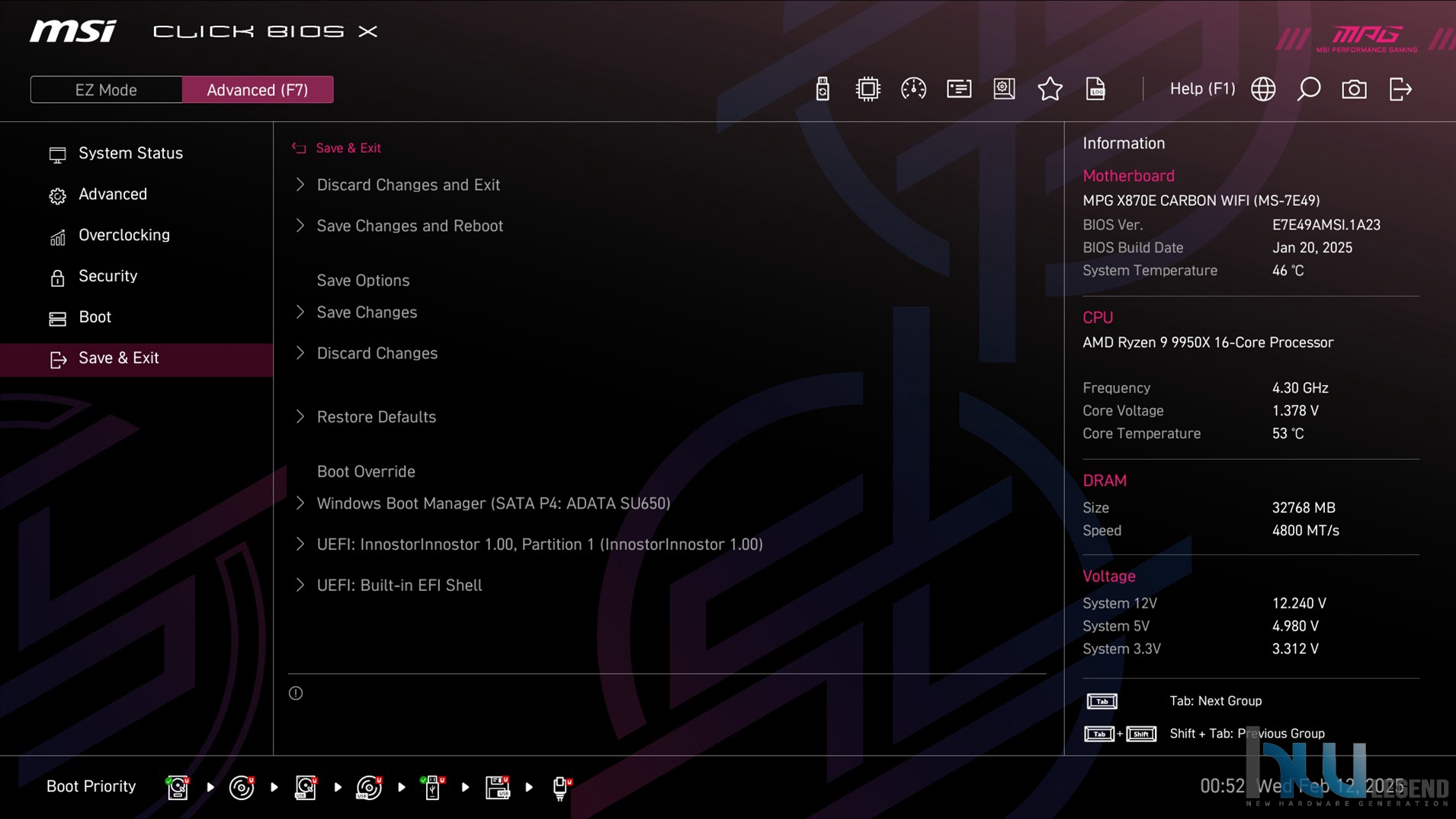Expand Windows Boot Manager chevron
1456x819 pixels.
point(300,503)
